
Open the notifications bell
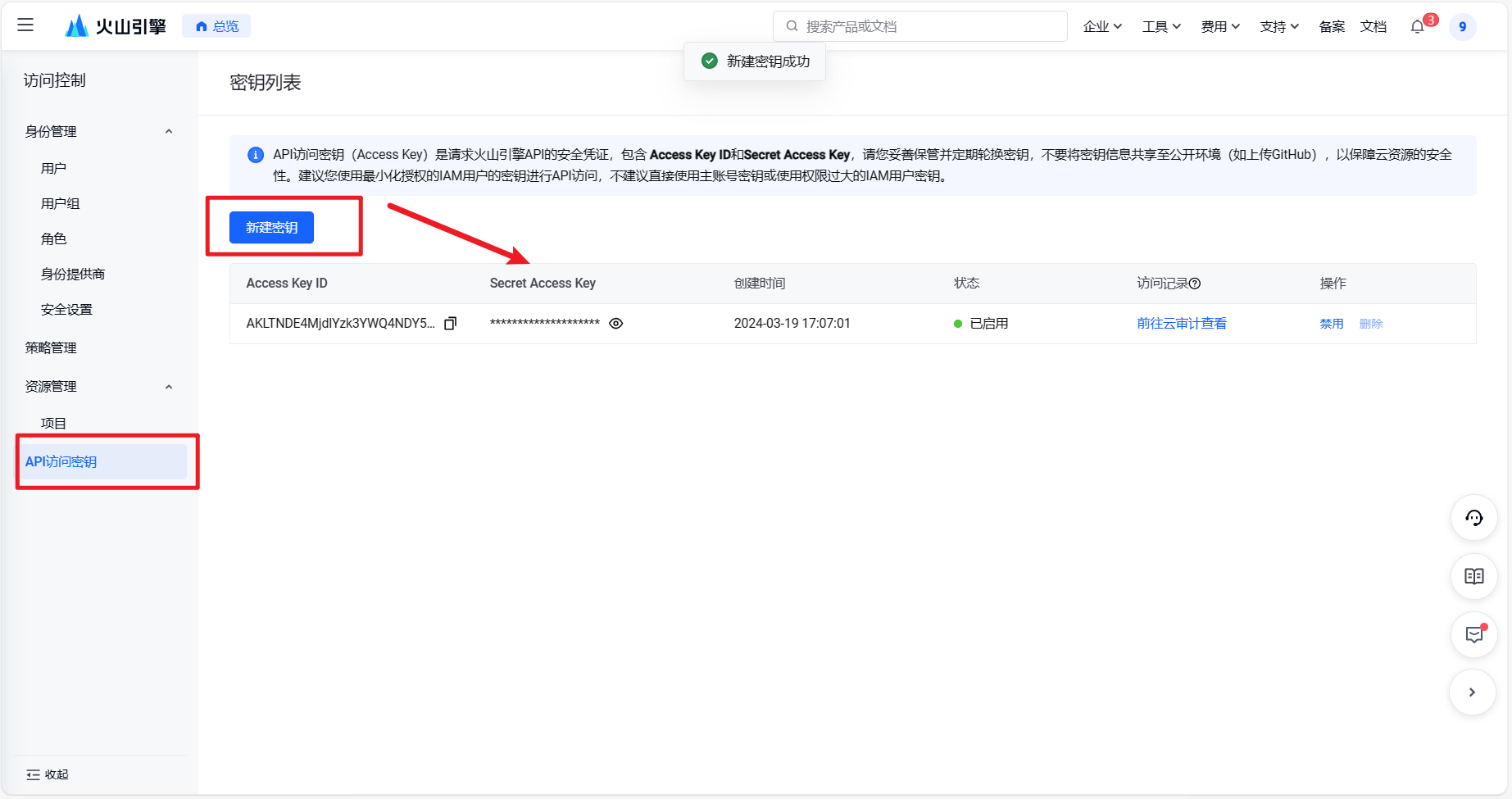coord(1418,27)
